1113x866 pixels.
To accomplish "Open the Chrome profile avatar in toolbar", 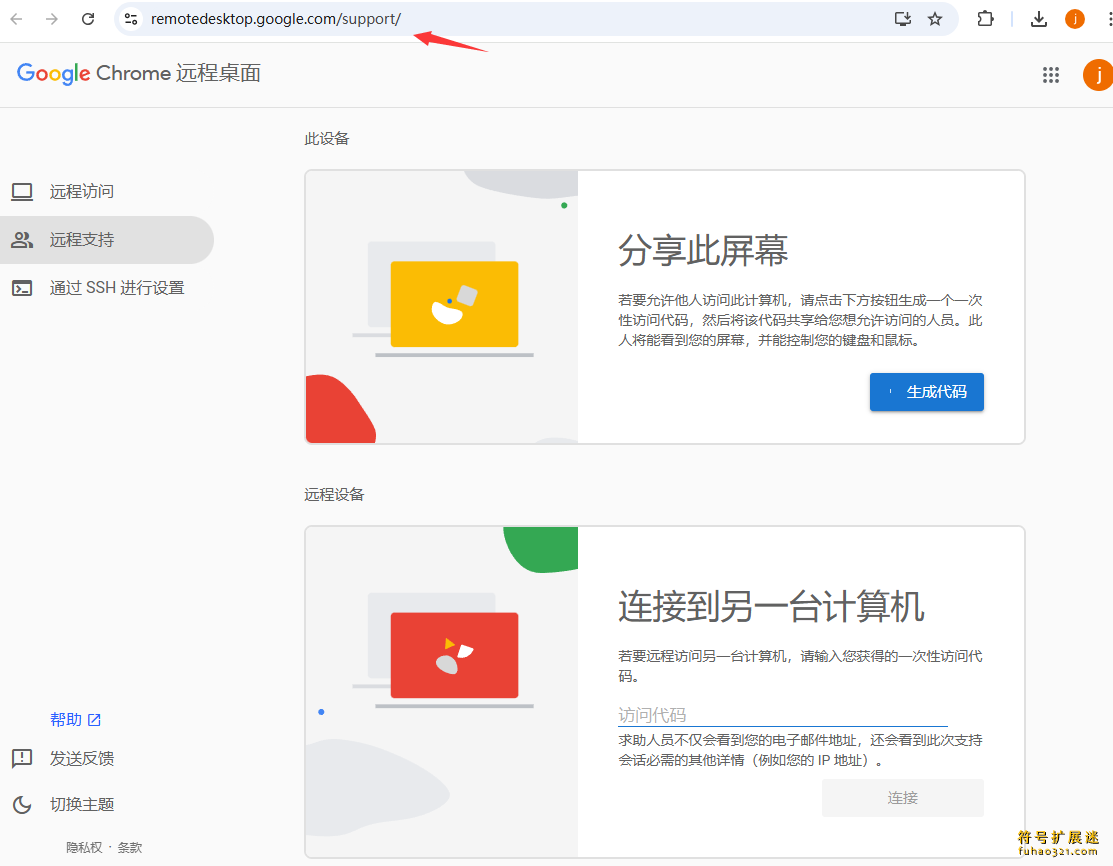I will pyautogui.click(x=1075, y=19).
